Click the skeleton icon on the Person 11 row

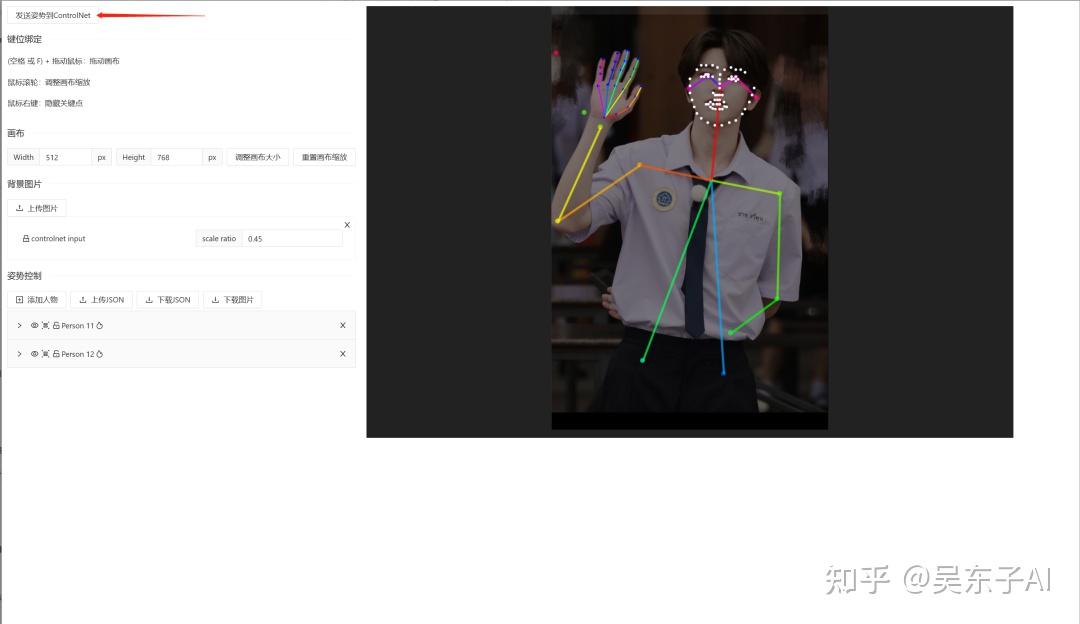pos(44,325)
